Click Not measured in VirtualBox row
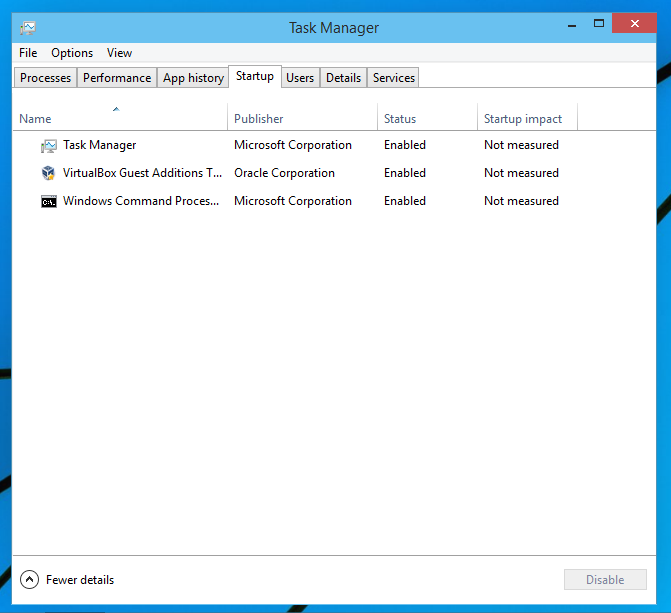671x613 pixels. pyautogui.click(x=521, y=173)
